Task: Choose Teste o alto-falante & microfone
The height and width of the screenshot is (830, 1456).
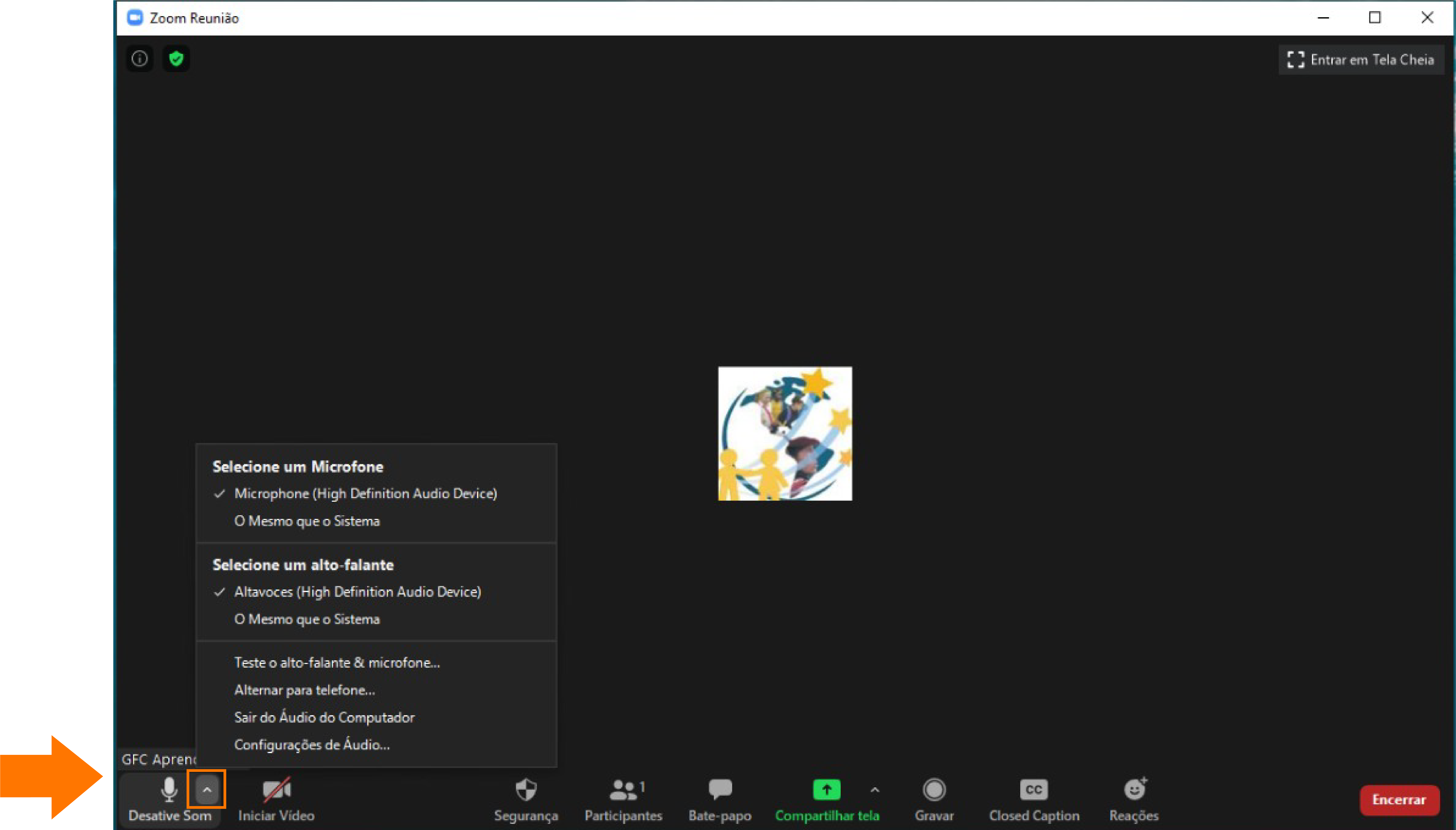Action: tap(376, 662)
